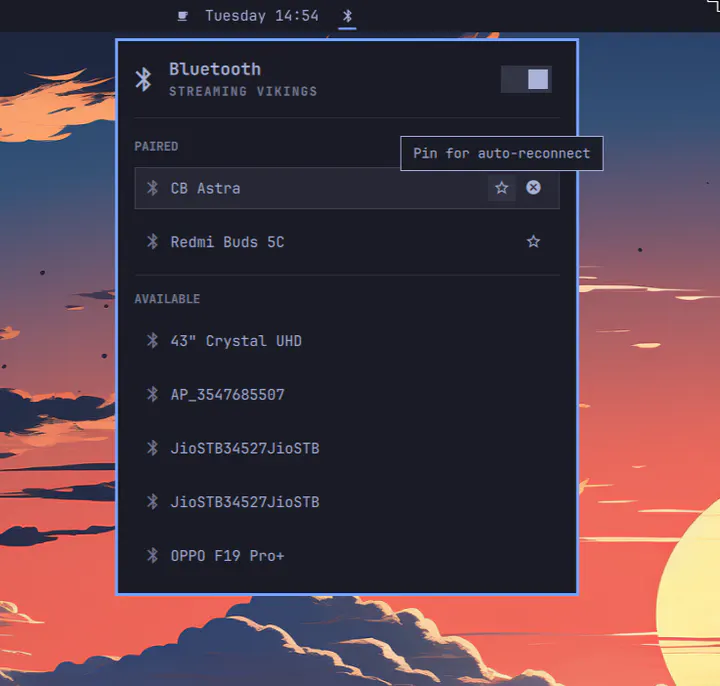Open the Tuesday 14:54 clock
Viewport: 720px width, 686px height.
pos(262,16)
